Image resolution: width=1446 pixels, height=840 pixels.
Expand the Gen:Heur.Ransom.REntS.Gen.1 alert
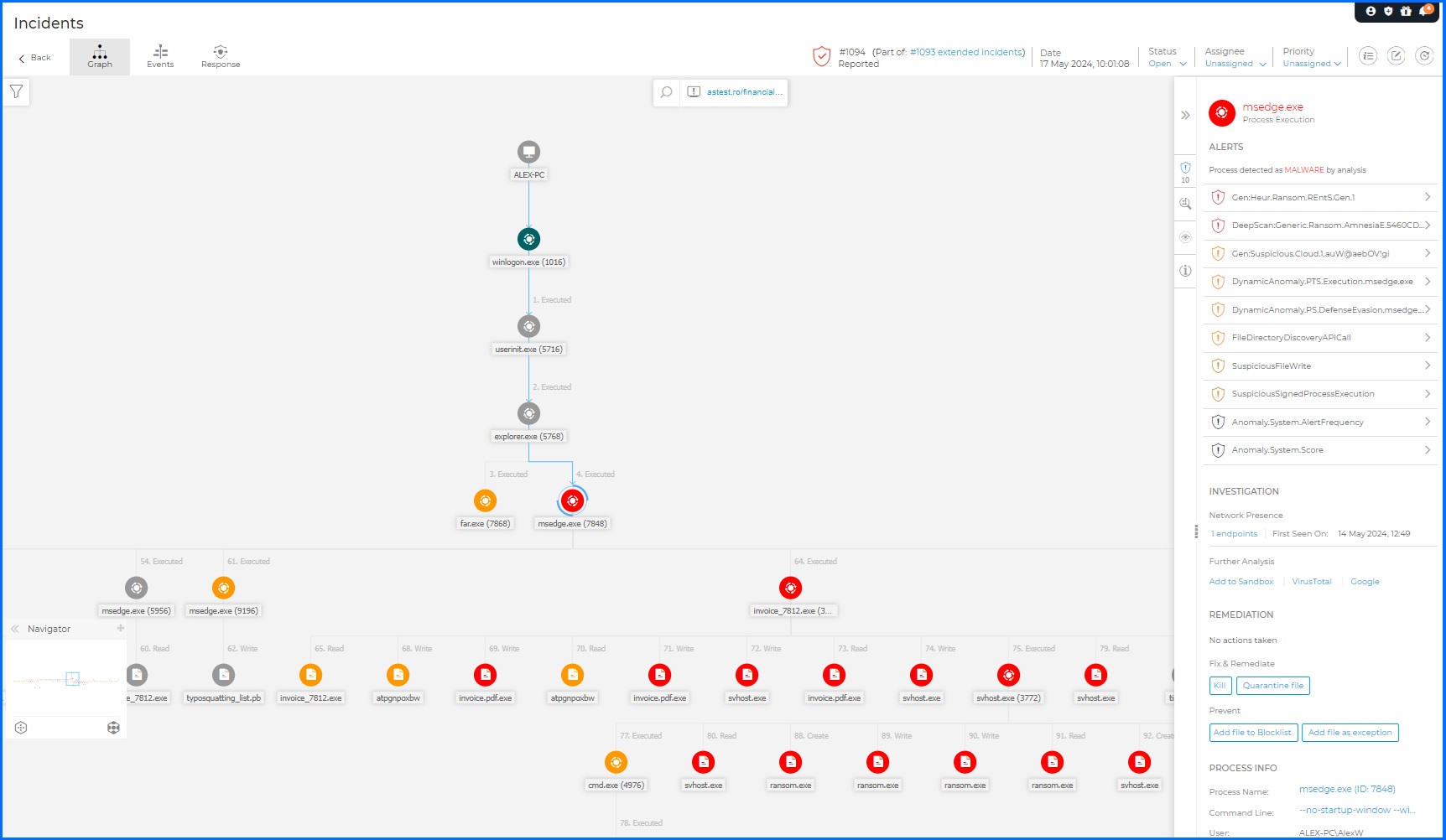[x=1320, y=198]
